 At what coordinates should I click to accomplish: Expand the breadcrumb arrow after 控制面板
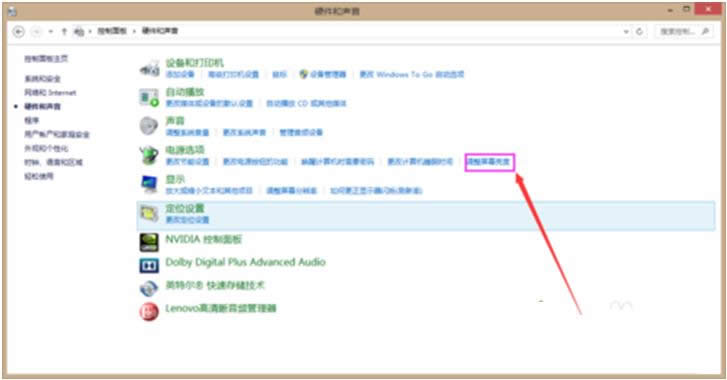click(x=134, y=31)
